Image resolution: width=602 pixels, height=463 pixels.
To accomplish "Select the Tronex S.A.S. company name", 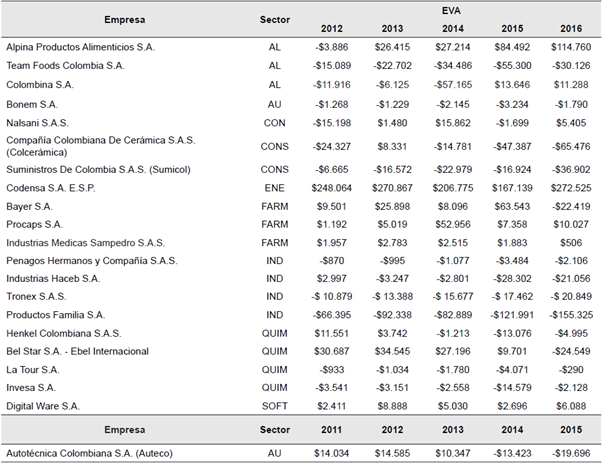I will (x=35, y=297).
